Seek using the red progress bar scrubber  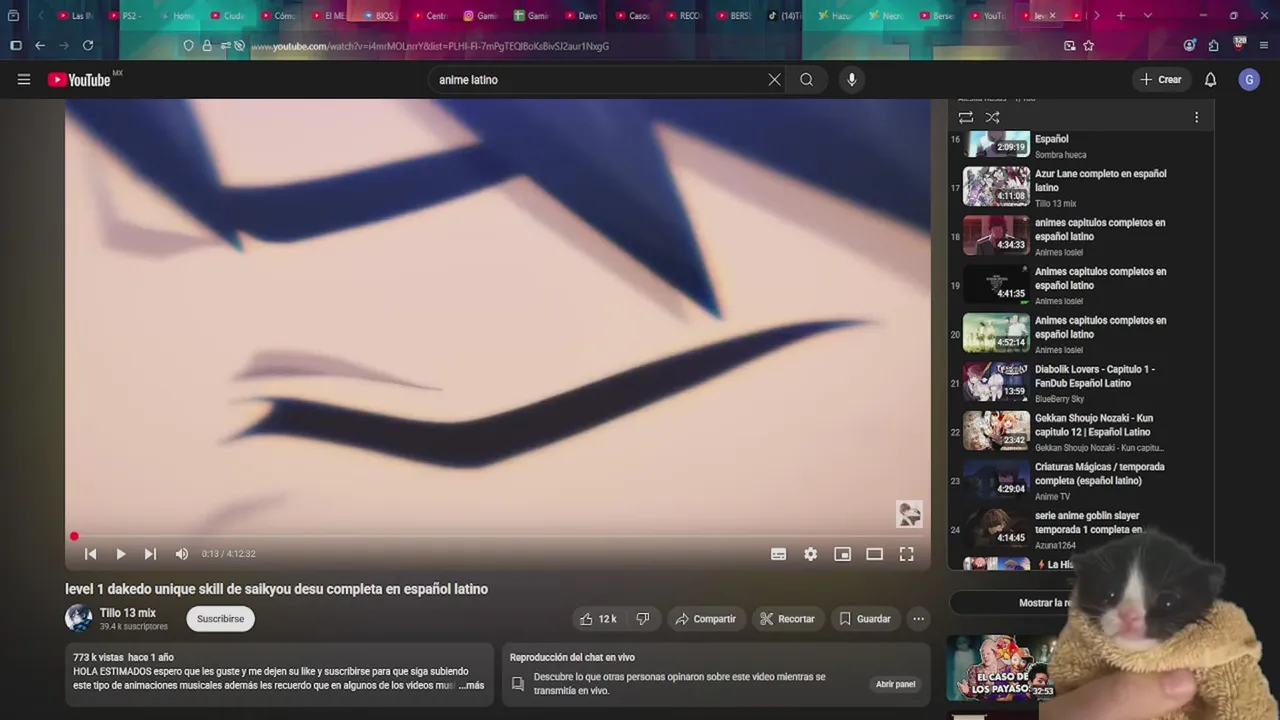pos(74,537)
